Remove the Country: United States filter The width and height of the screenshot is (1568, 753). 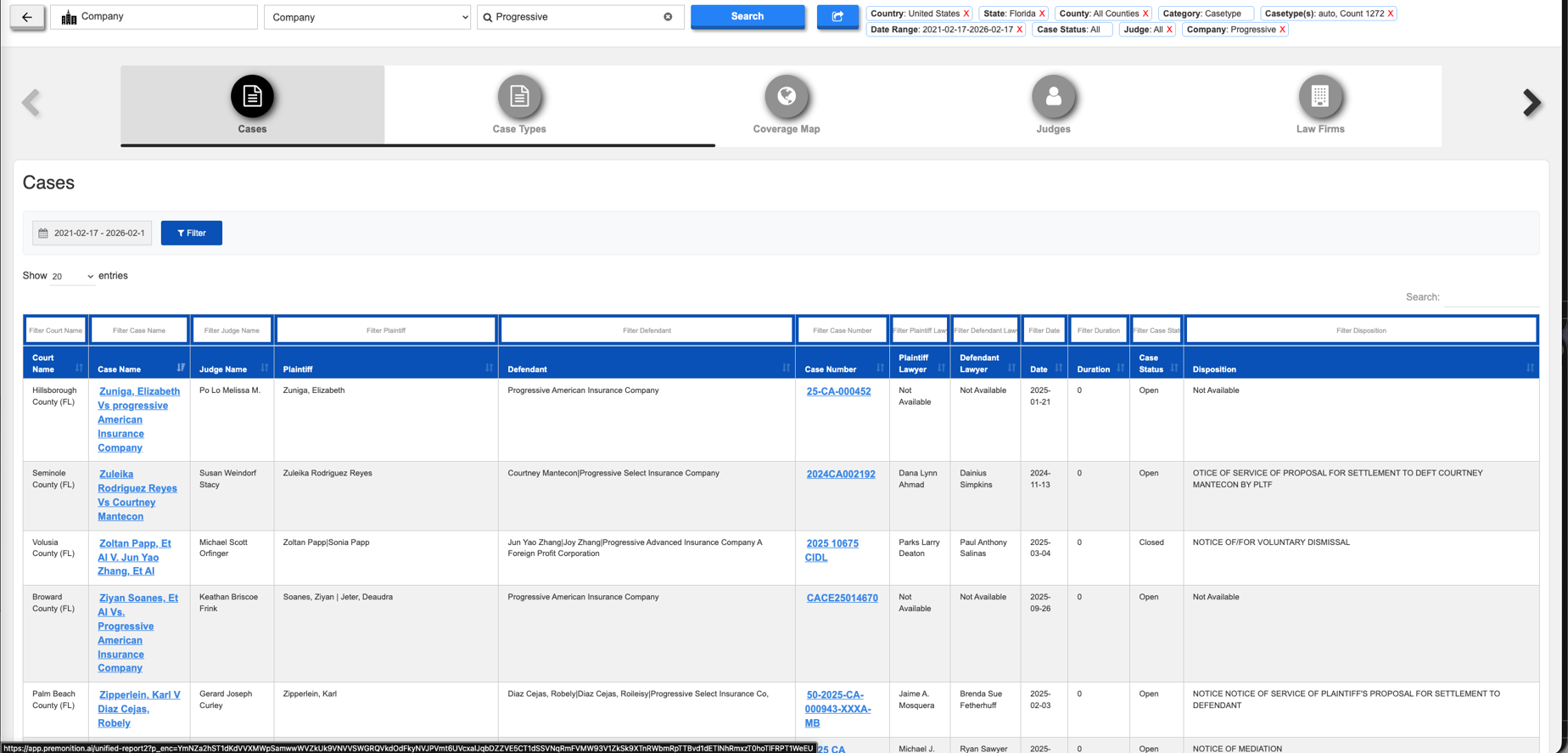(x=966, y=14)
